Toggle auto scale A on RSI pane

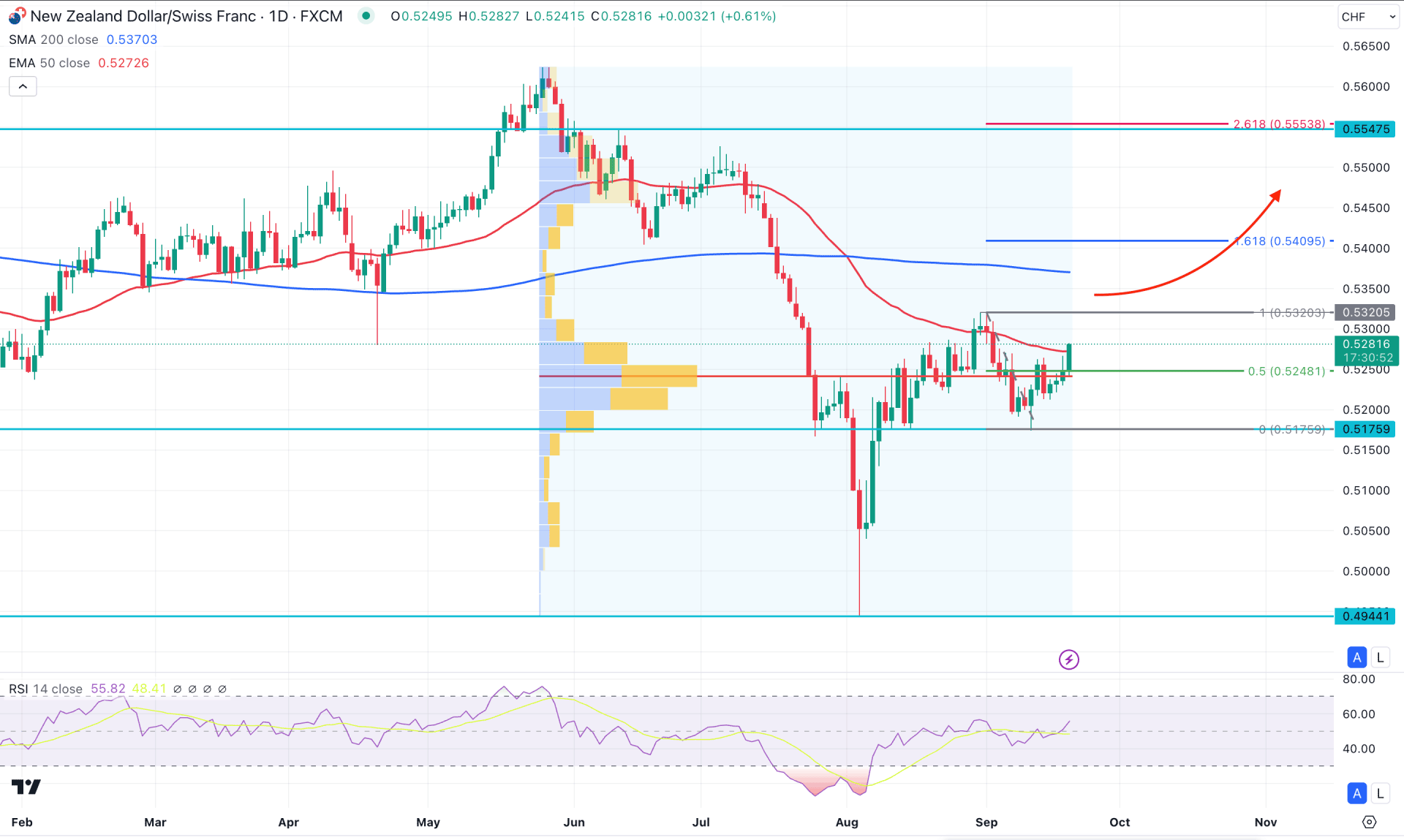tap(1357, 793)
